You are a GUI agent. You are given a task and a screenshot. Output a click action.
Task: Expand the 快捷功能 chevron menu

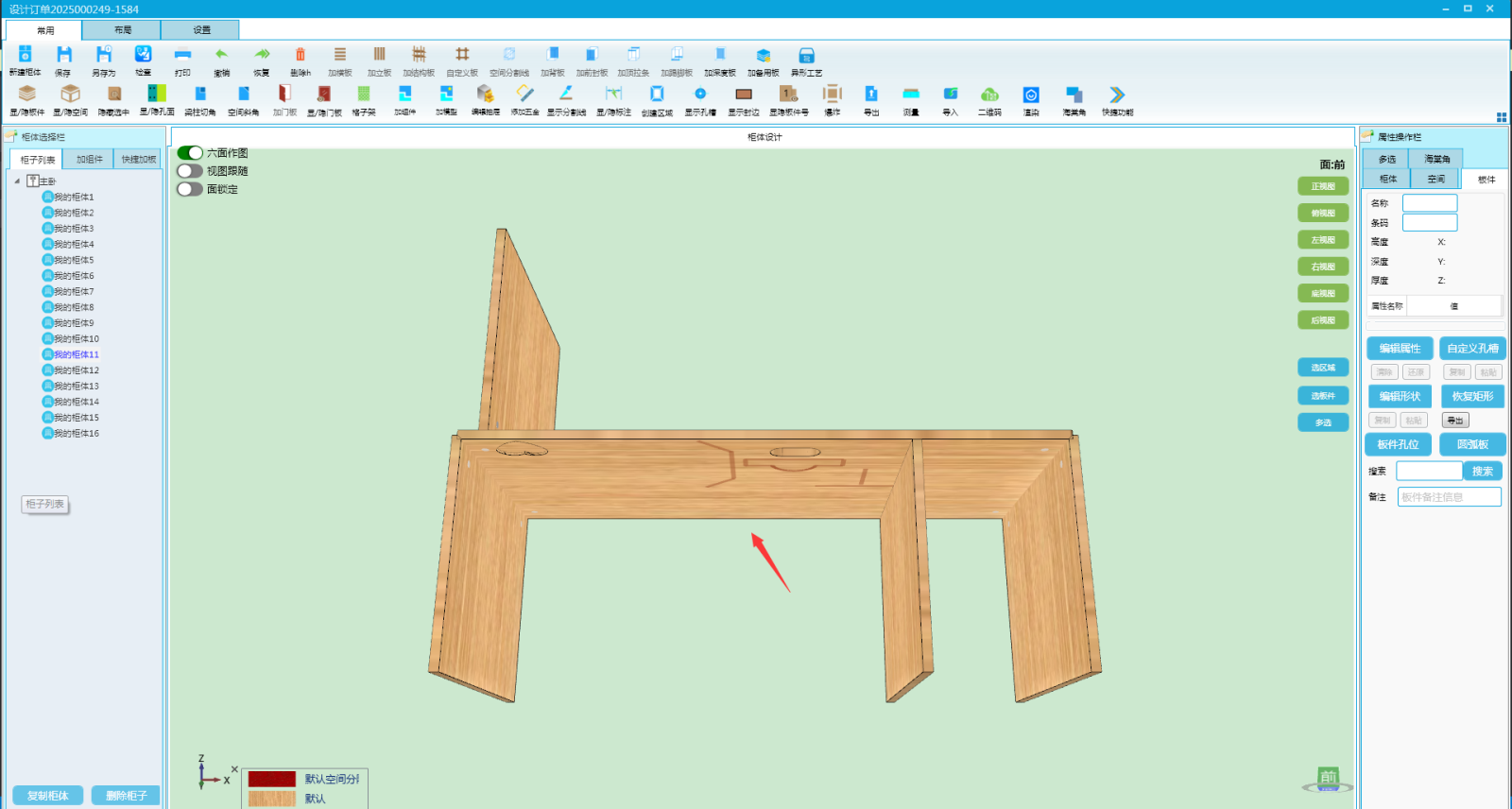tap(1117, 95)
